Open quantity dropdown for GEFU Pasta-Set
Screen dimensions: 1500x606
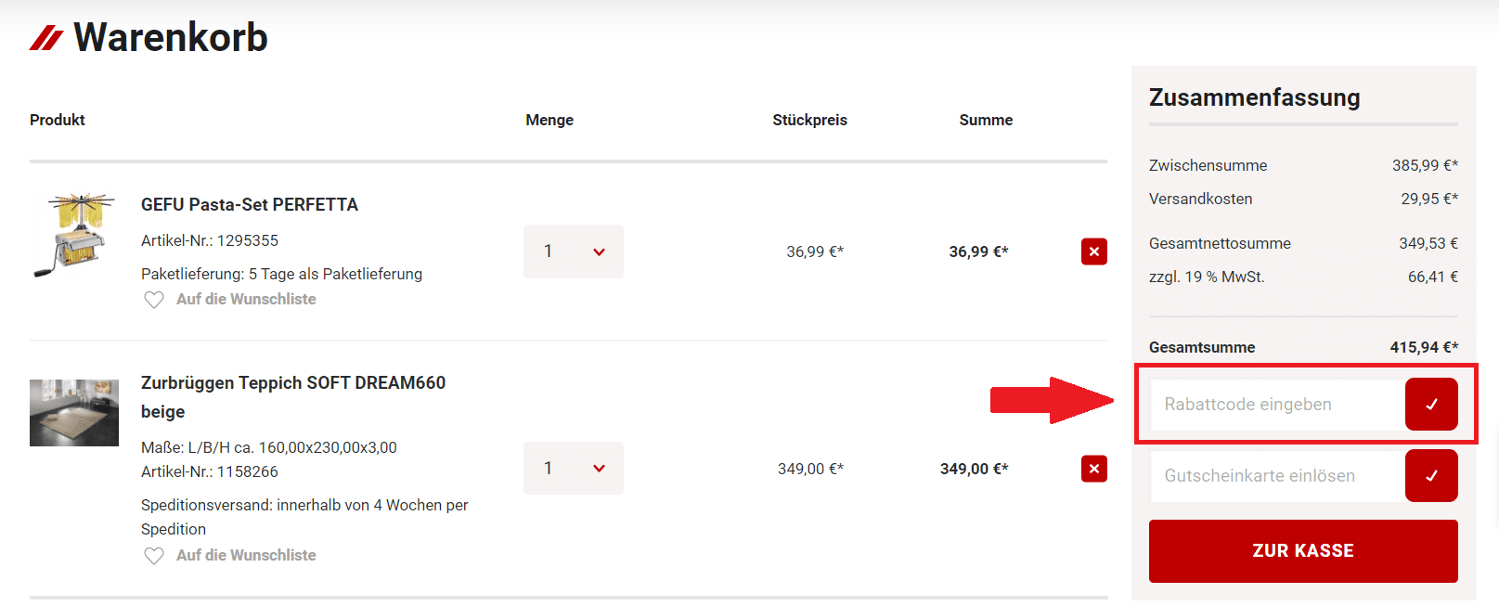click(573, 252)
